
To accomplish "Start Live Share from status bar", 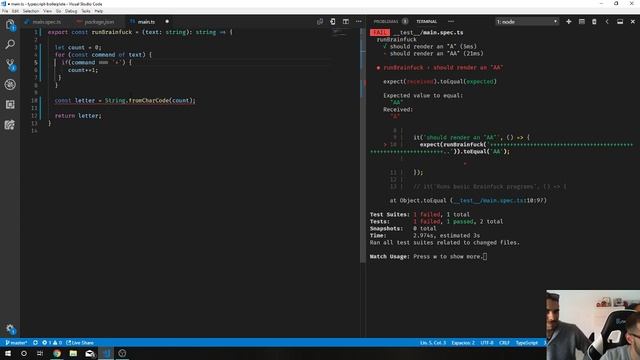I will pyautogui.click(x=80, y=343).
